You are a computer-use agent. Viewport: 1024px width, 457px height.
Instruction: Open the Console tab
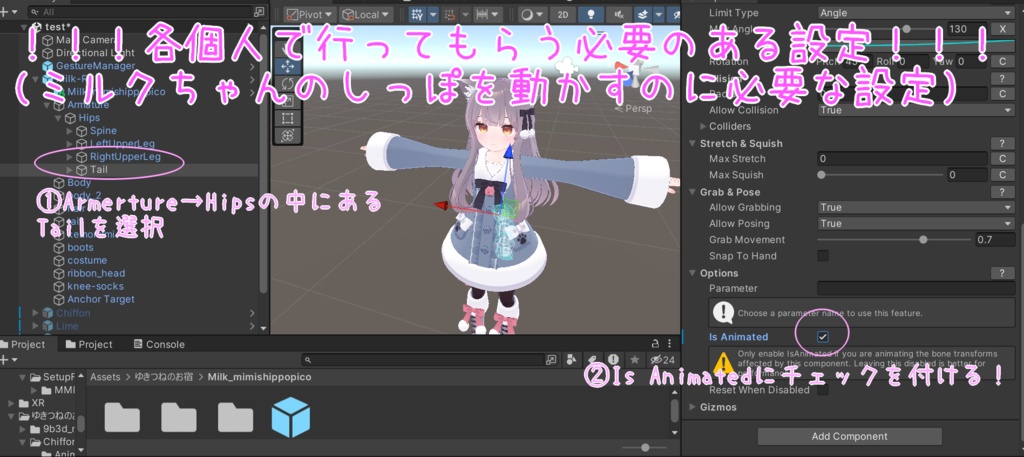click(159, 344)
